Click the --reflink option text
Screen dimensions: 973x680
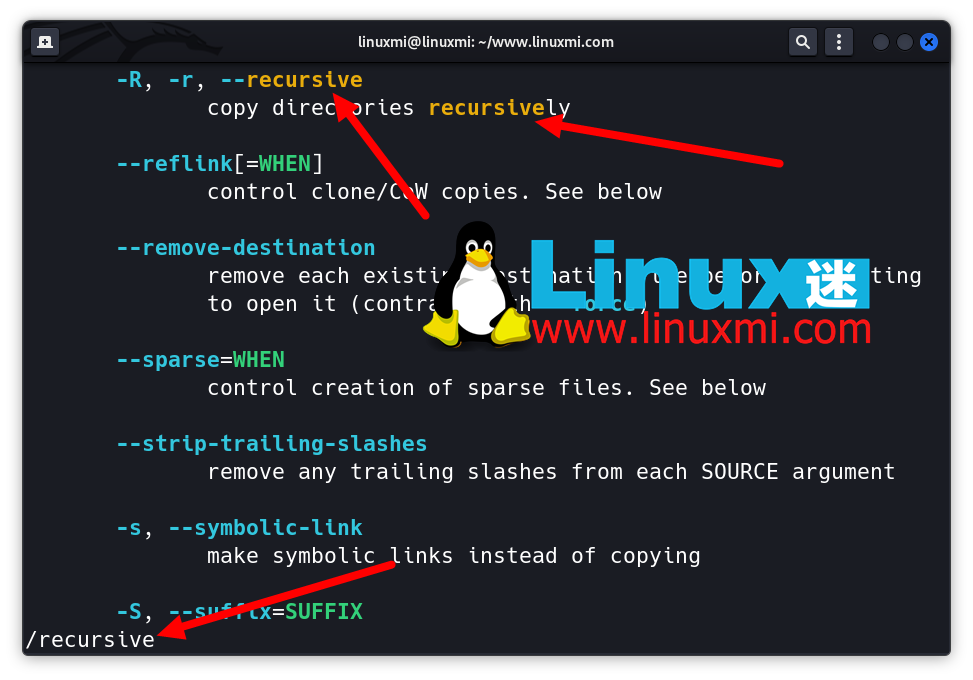(x=174, y=164)
